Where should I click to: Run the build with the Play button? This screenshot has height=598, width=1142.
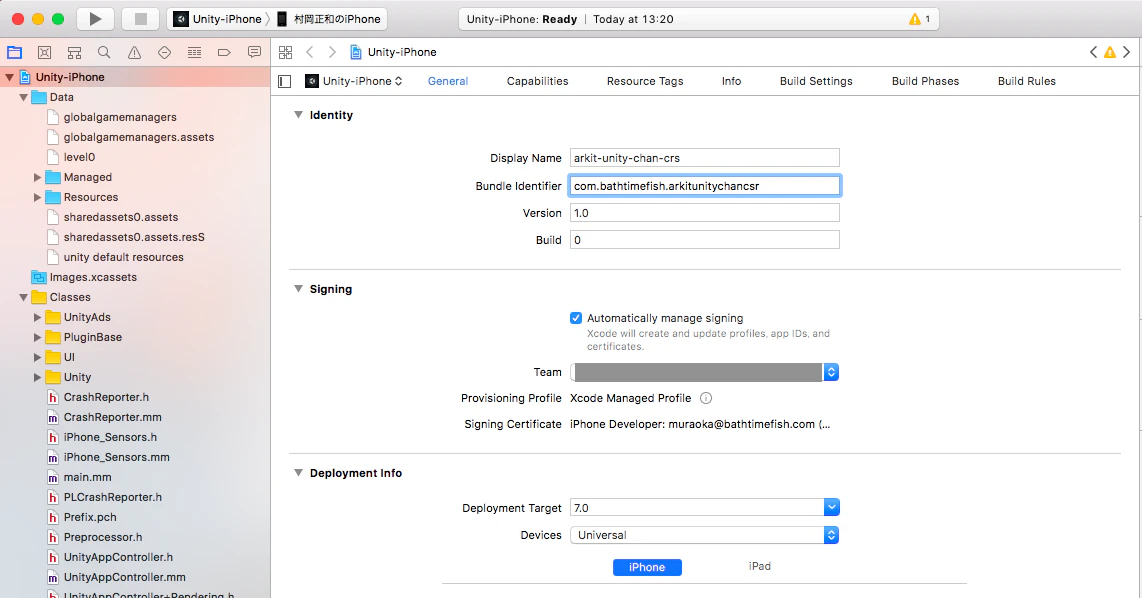point(95,19)
